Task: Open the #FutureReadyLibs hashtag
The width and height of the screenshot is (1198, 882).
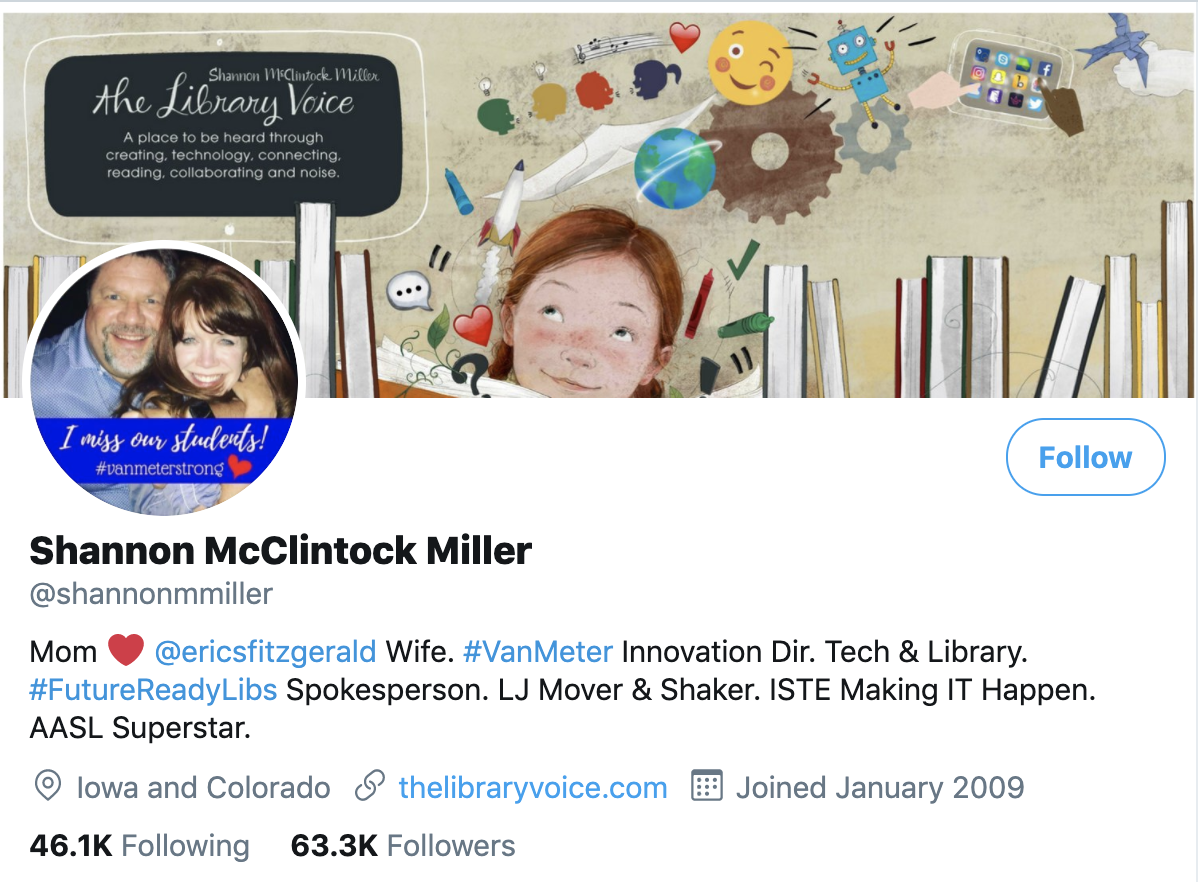Action: point(153,689)
